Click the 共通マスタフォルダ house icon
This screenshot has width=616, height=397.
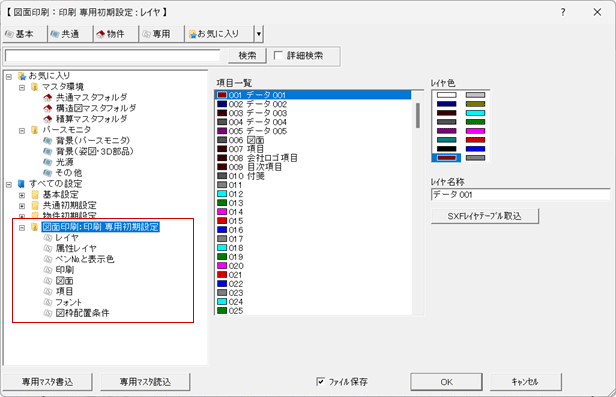click(x=48, y=97)
